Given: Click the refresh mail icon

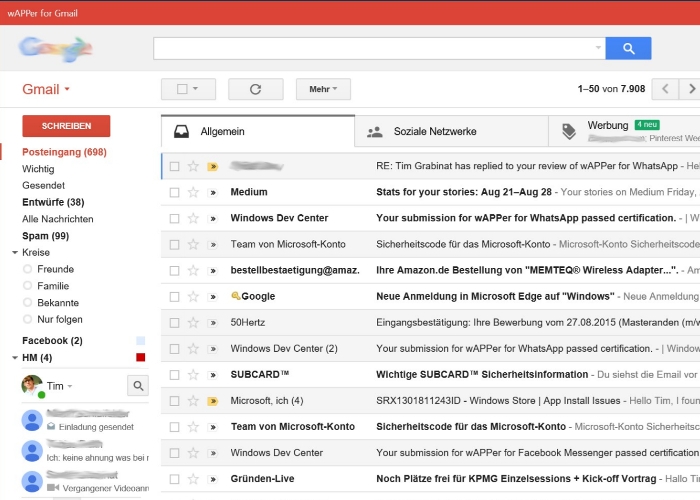Looking at the screenshot, I should 255,89.
